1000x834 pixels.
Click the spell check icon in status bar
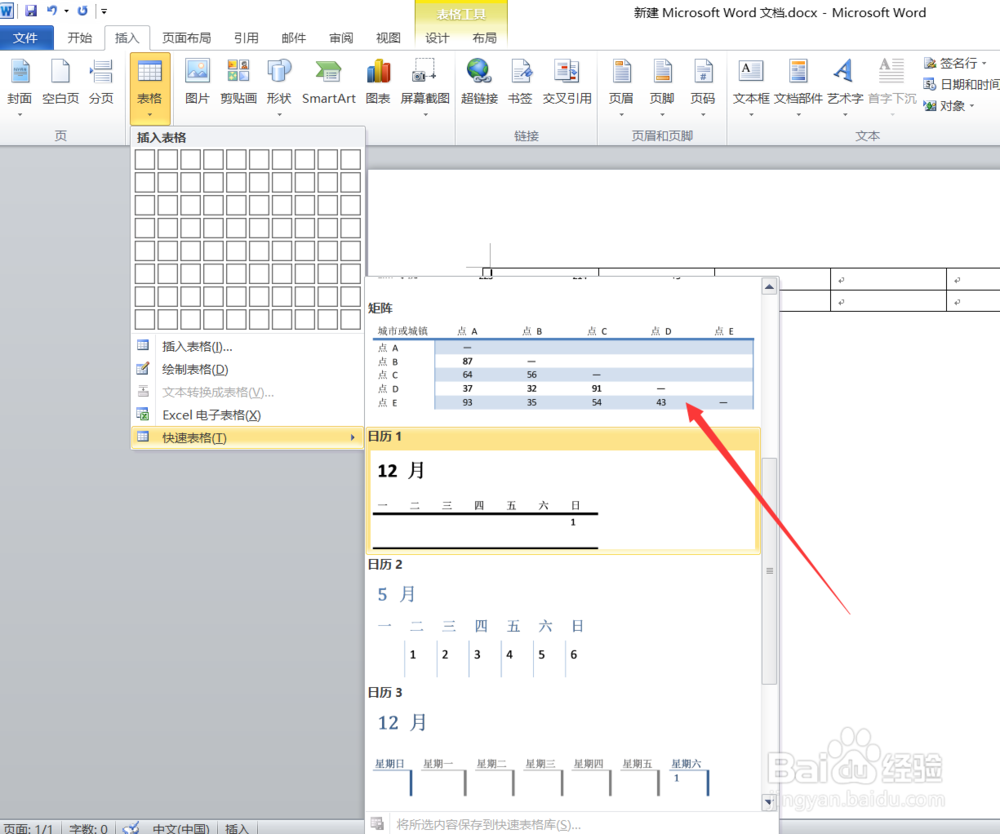(131, 828)
